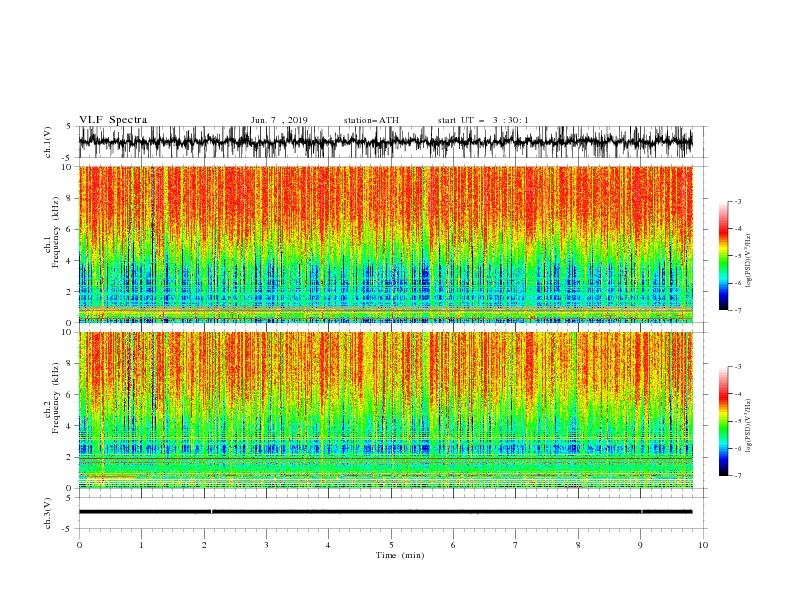Click the "-7" label on upper color bar
This screenshot has height=612, width=792.
pyautogui.click(x=738, y=310)
